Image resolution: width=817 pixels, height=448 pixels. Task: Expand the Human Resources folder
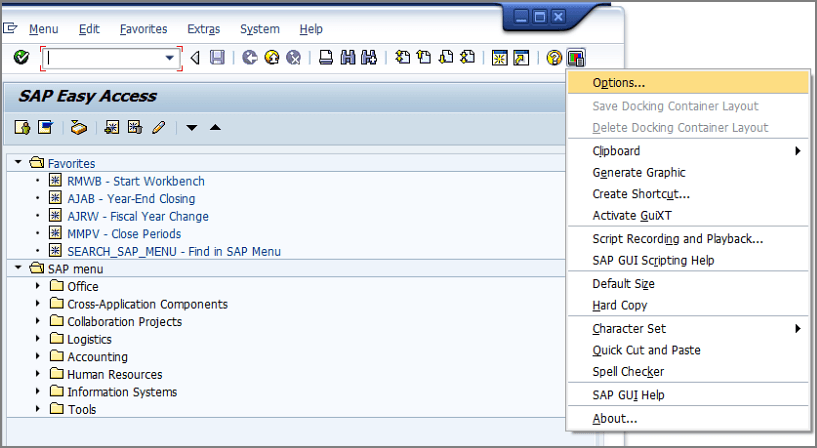(x=38, y=374)
